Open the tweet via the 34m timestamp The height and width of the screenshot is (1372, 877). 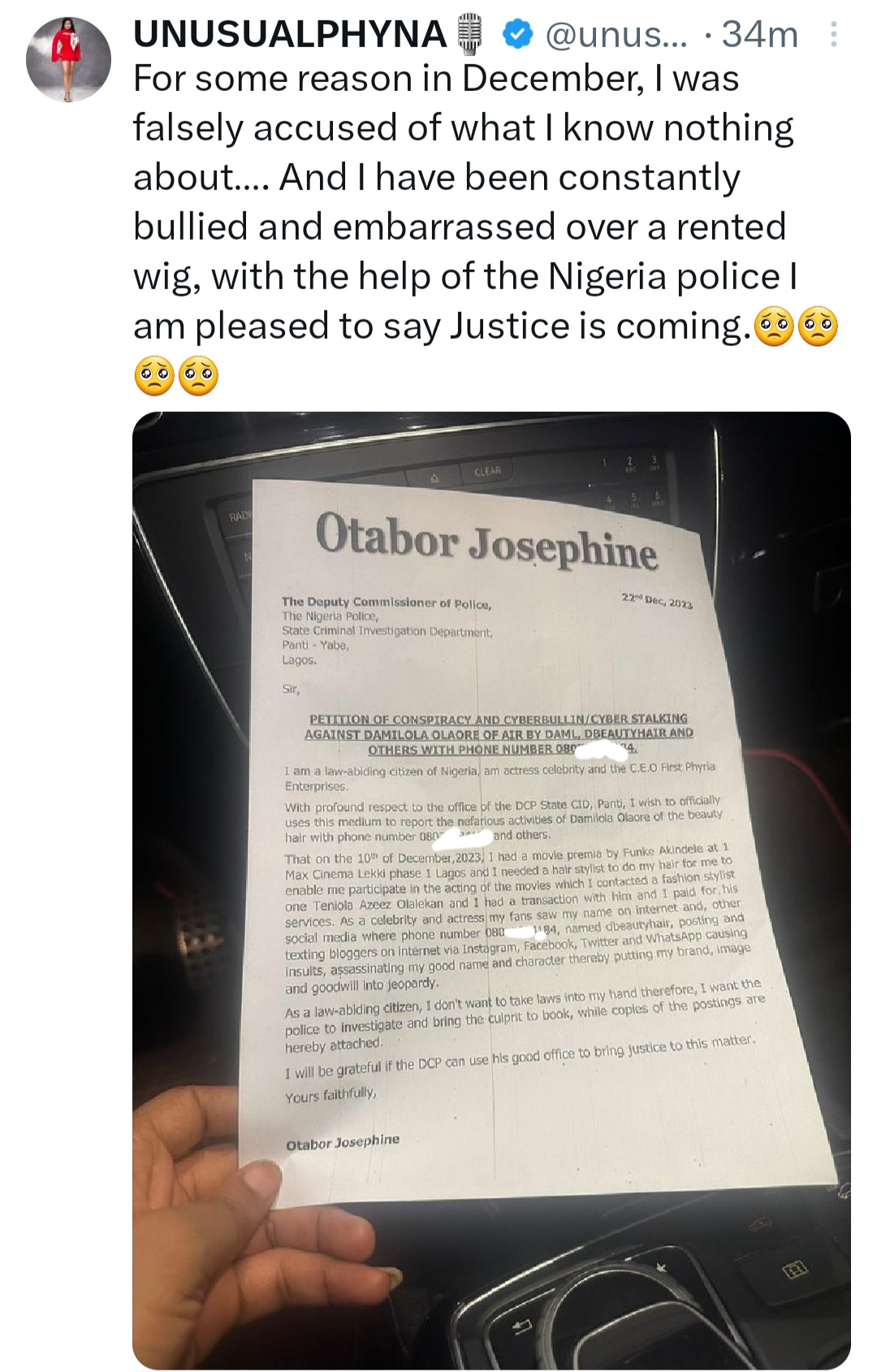[760, 35]
